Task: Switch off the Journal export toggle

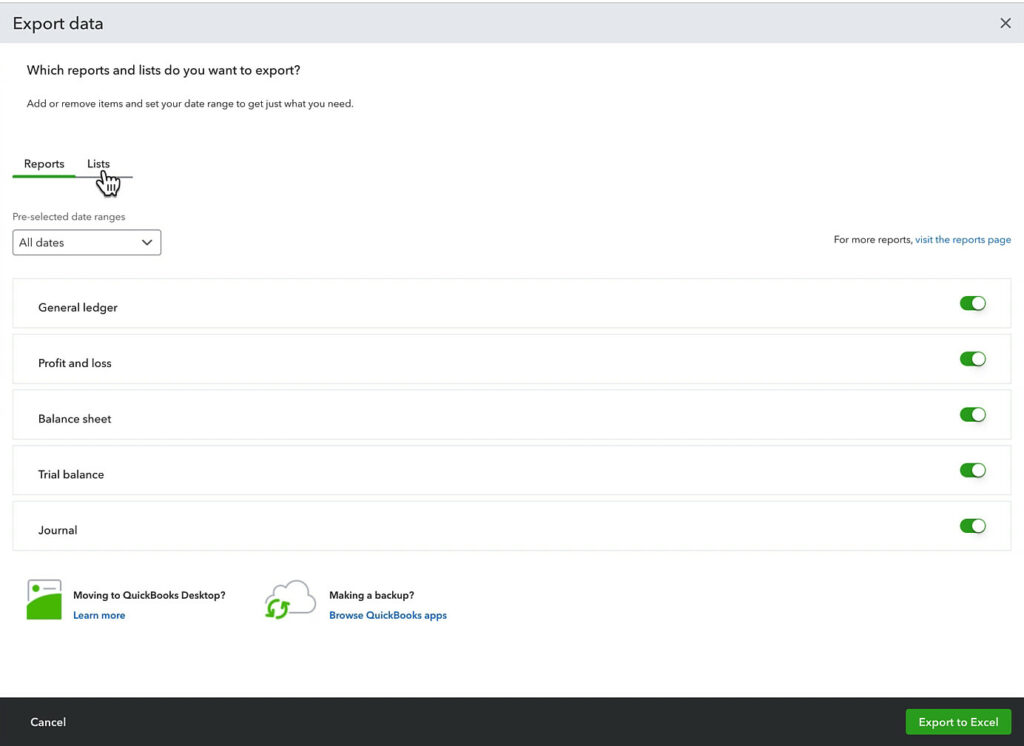Action: [971, 525]
